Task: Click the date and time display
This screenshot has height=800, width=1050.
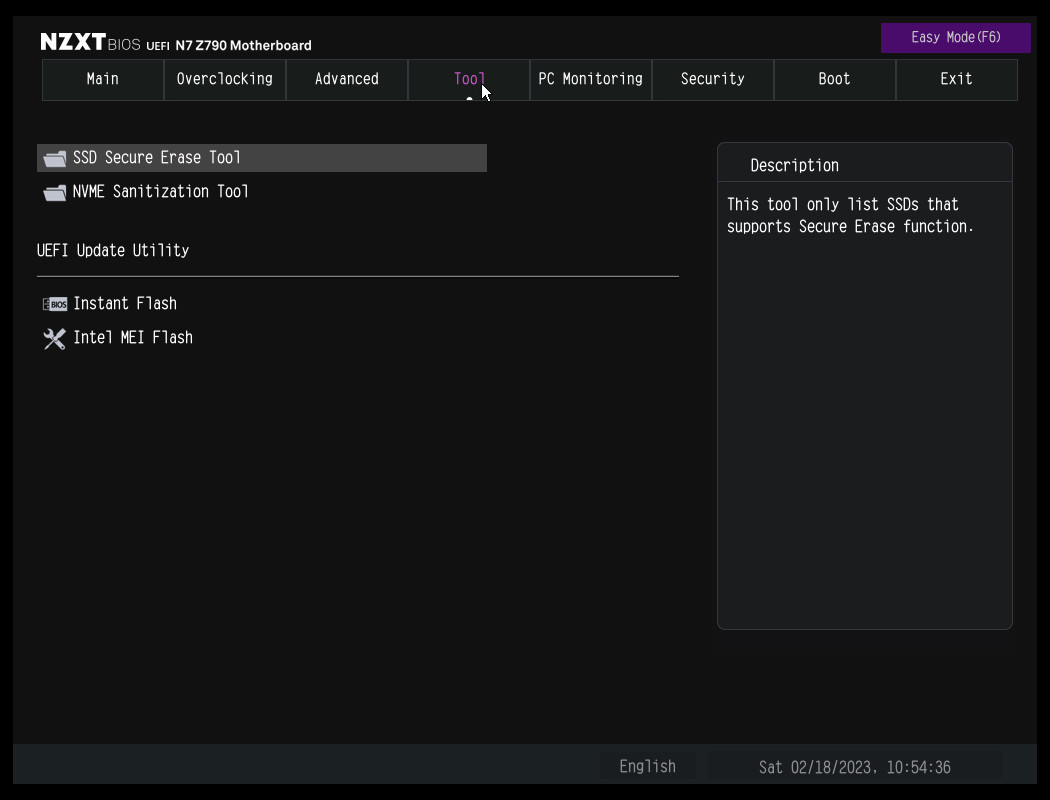Action: (x=855, y=767)
